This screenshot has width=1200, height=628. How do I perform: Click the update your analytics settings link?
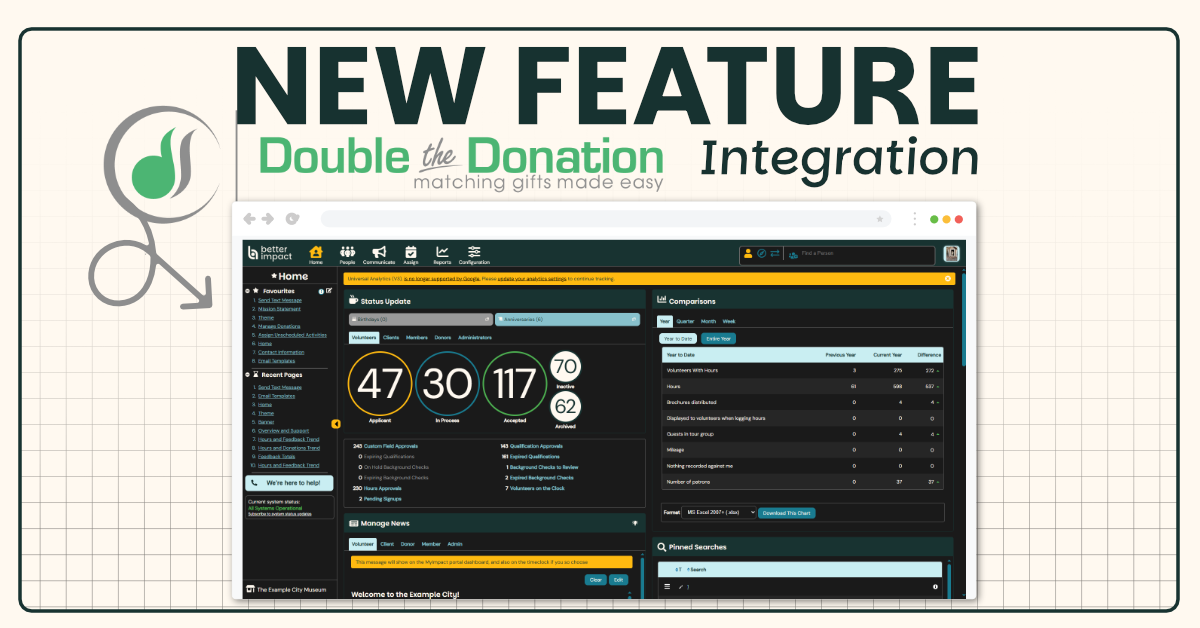point(533,279)
